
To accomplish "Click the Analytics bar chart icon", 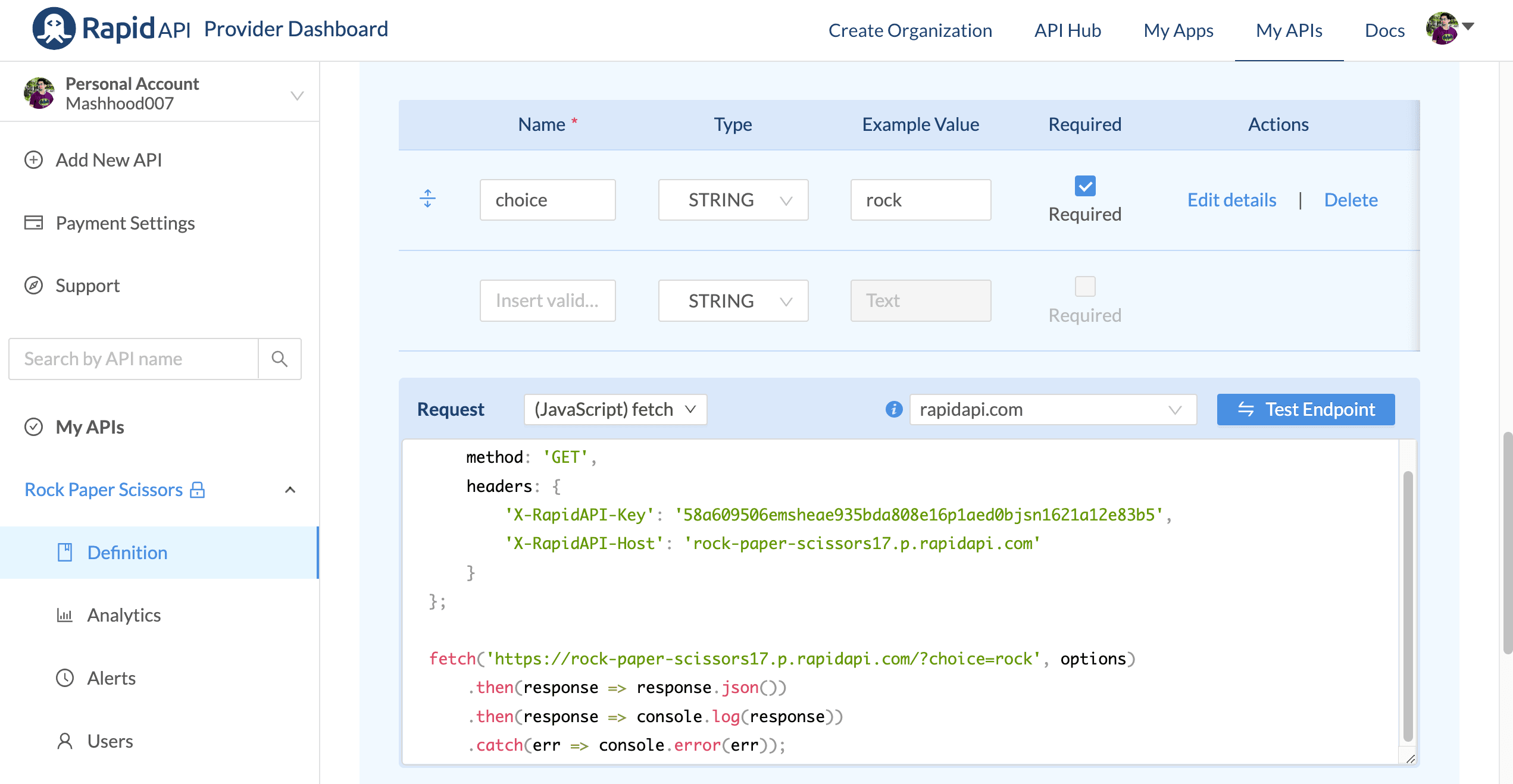I will click(x=64, y=615).
